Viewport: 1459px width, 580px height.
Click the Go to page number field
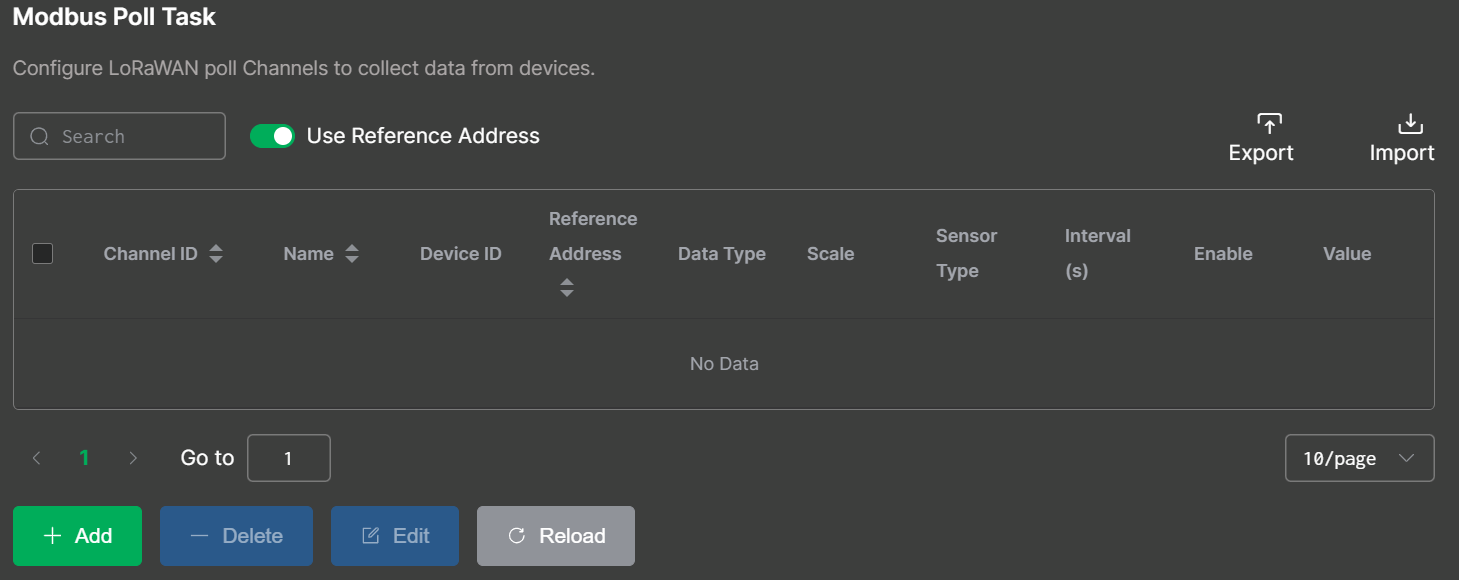point(289,458)
